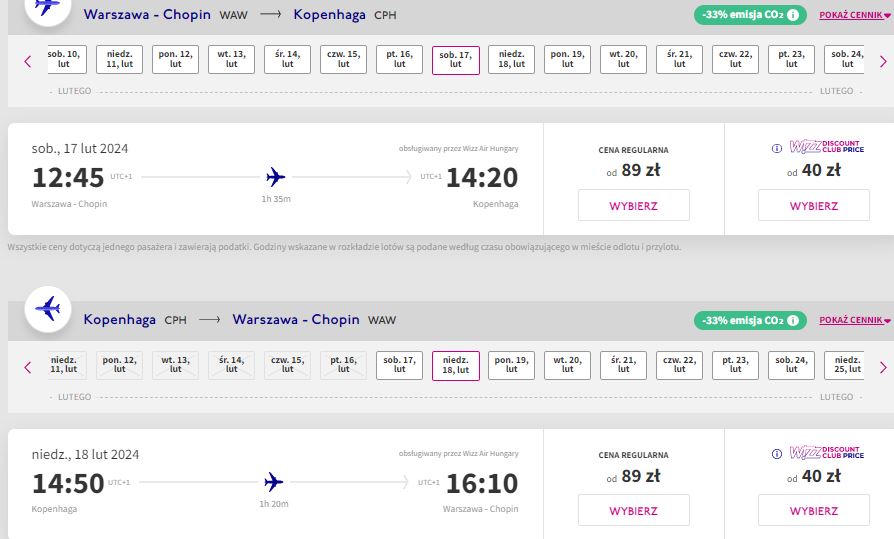Select return date pt. 23, lut

coord(735,365)
